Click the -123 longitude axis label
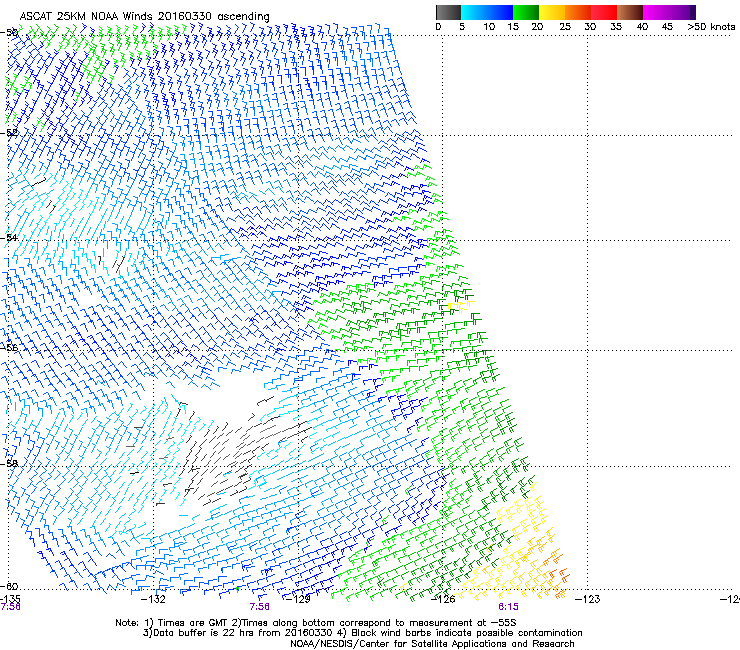The width and height of the screenshot is (740, 650). [588, 599]
